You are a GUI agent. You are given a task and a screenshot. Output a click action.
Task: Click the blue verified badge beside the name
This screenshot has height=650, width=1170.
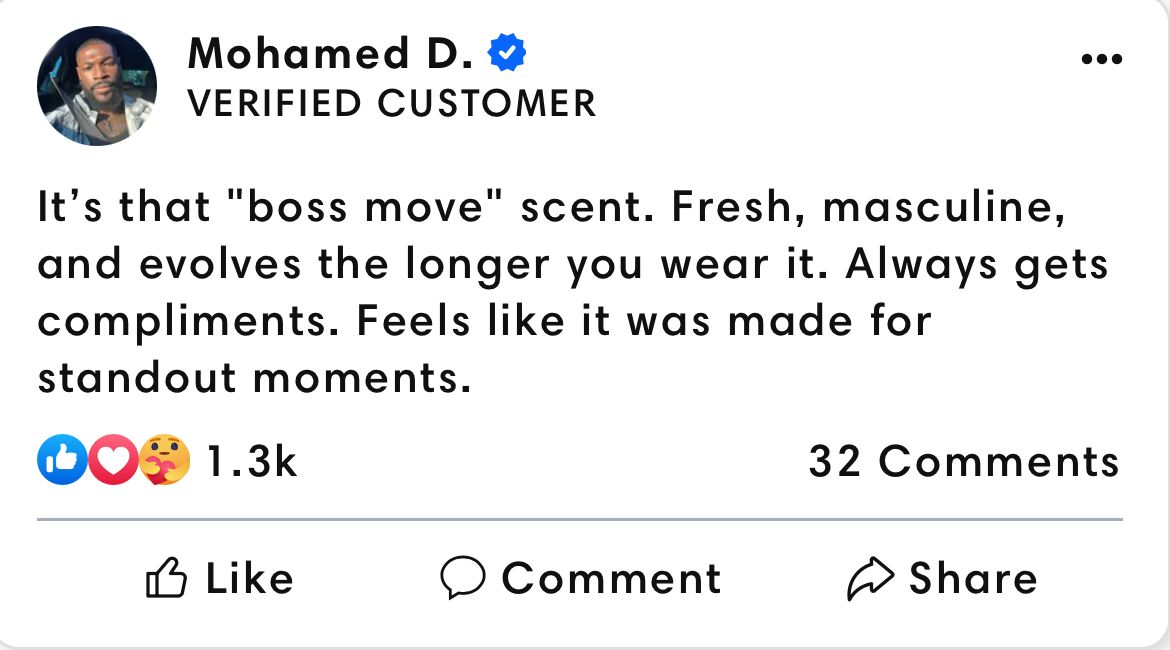click(x=507, y=53)
